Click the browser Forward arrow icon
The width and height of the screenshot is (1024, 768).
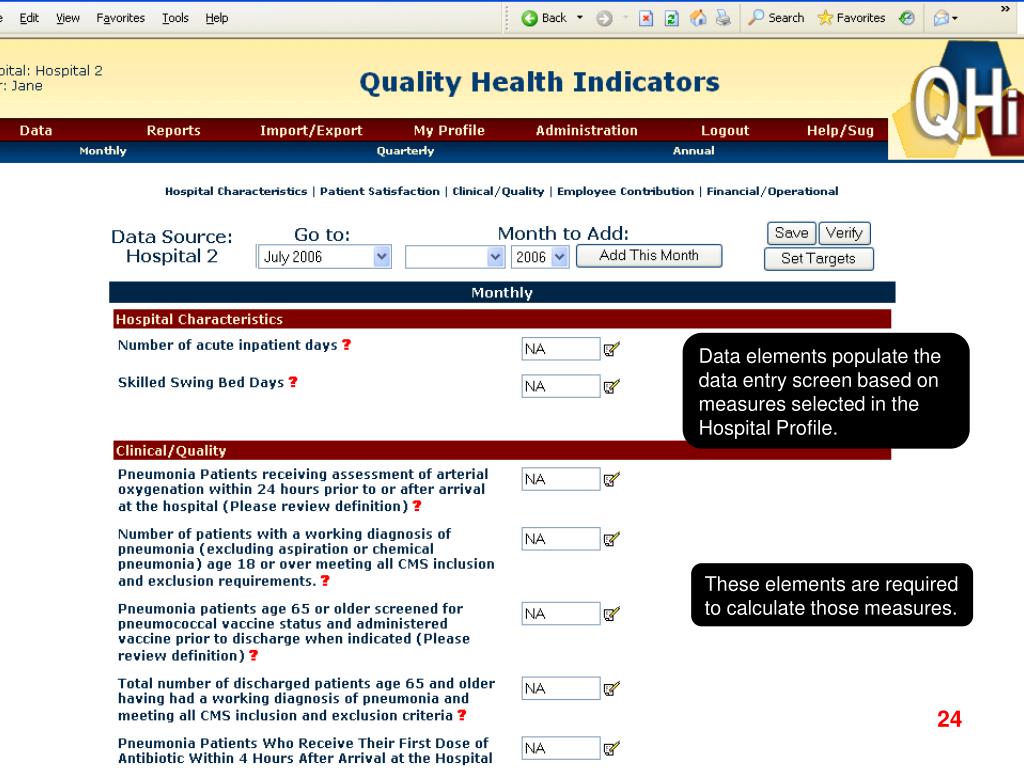[x=604, y=18]
